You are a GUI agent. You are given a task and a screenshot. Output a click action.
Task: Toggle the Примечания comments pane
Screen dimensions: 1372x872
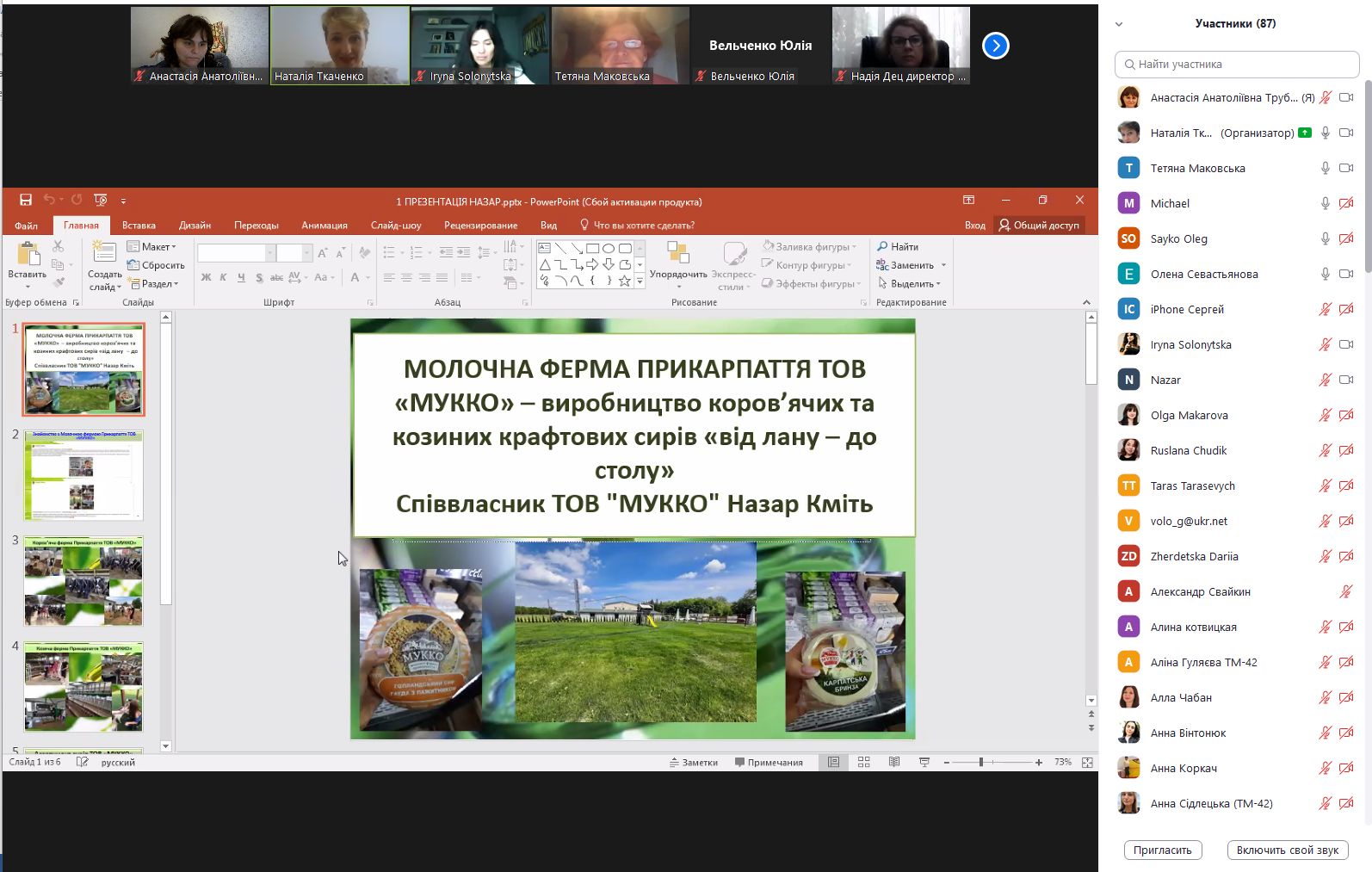pyautogui.click(x=769, y=762)
